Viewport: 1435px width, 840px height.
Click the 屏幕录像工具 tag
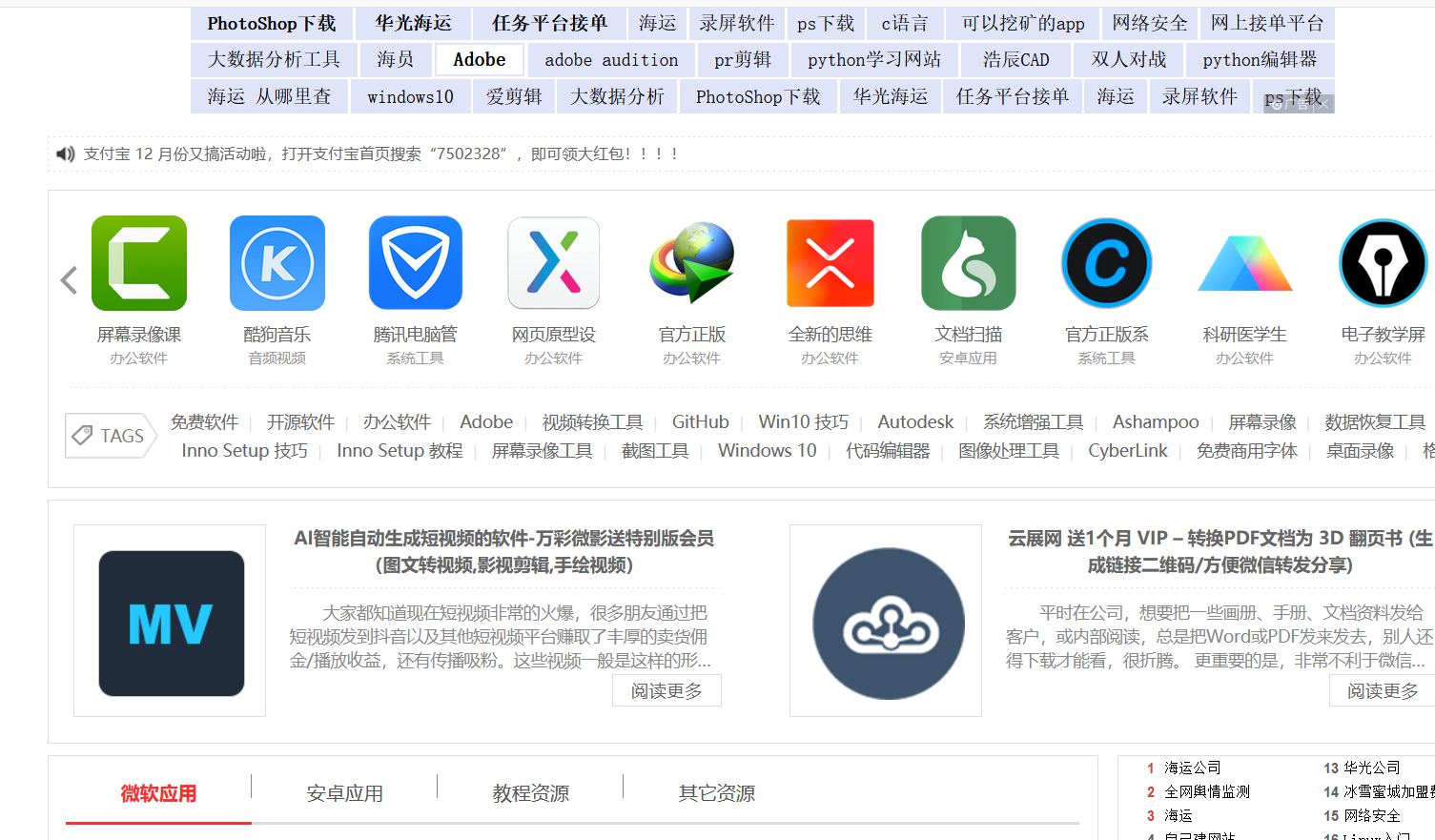[542, 450]
